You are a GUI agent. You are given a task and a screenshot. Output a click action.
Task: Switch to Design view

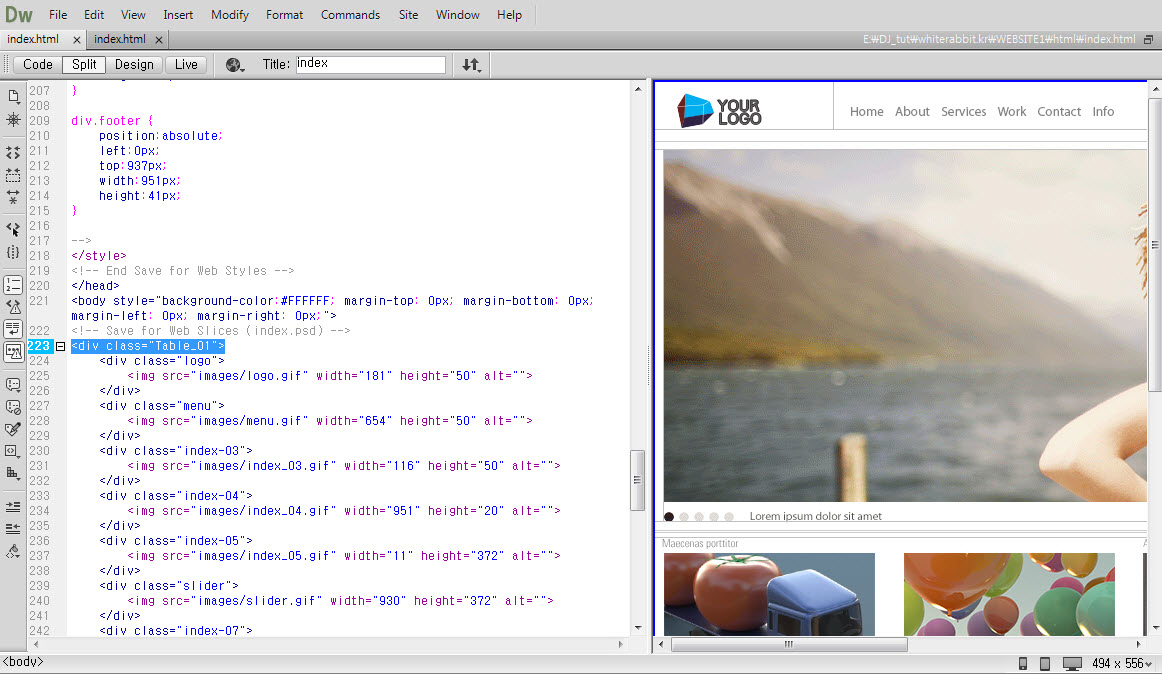click(x=134, y=65)
